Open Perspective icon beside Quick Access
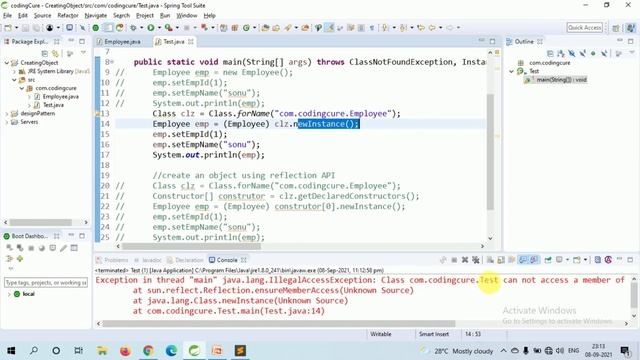The width and height of the screenshot is (640, 360). click(616, 28)
